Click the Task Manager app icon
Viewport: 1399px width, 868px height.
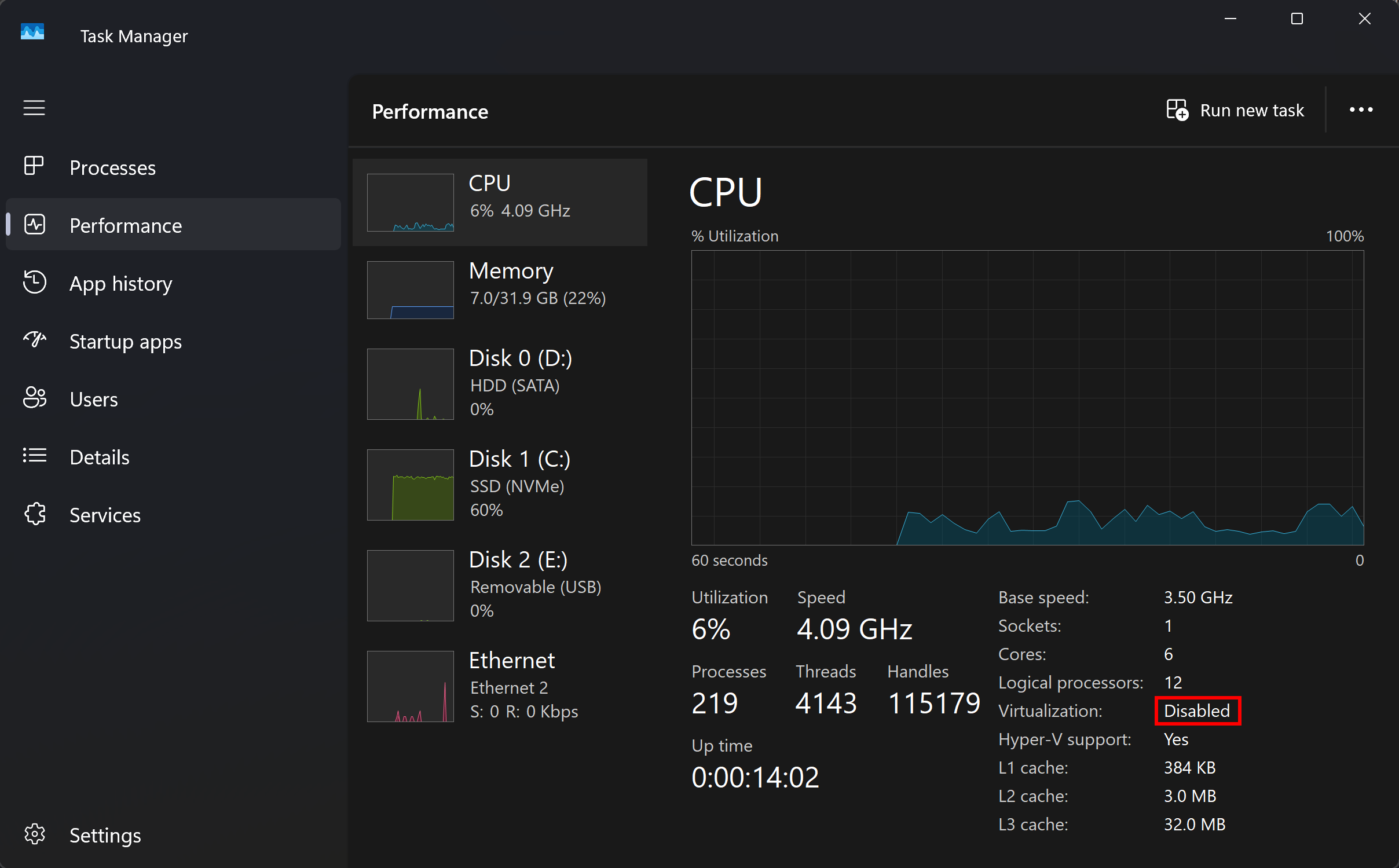tap(32, 32)
